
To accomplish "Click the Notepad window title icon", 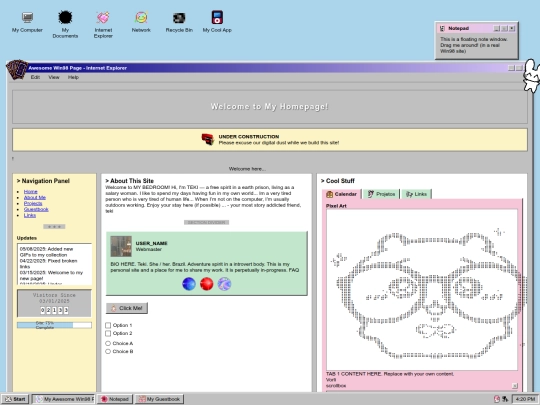I will tap(443, 28).
